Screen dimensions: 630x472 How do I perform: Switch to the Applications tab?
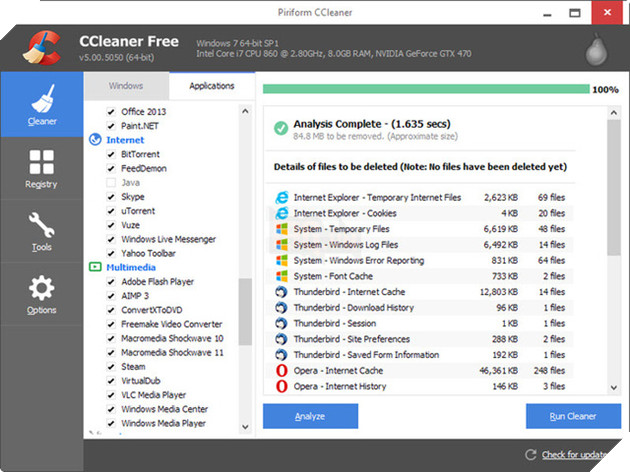[210, 86]
